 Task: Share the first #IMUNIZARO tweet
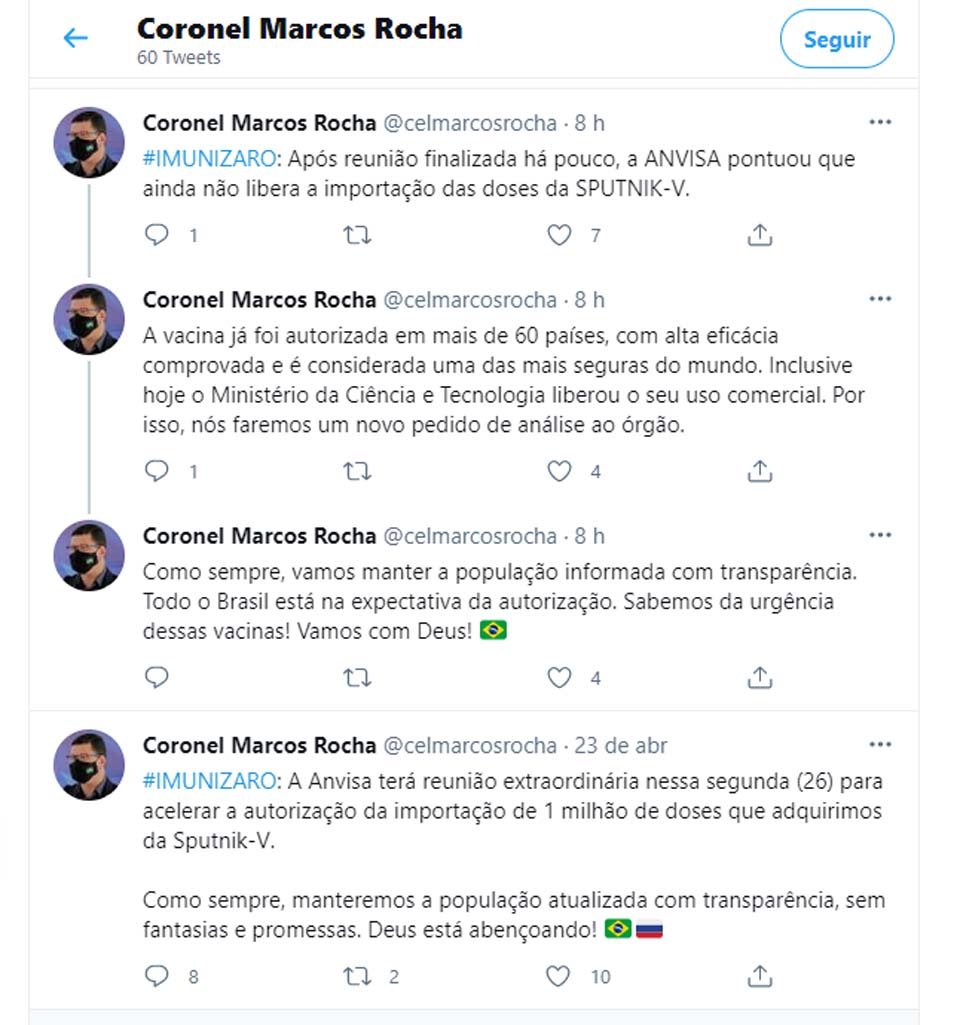tap(760, 235)
